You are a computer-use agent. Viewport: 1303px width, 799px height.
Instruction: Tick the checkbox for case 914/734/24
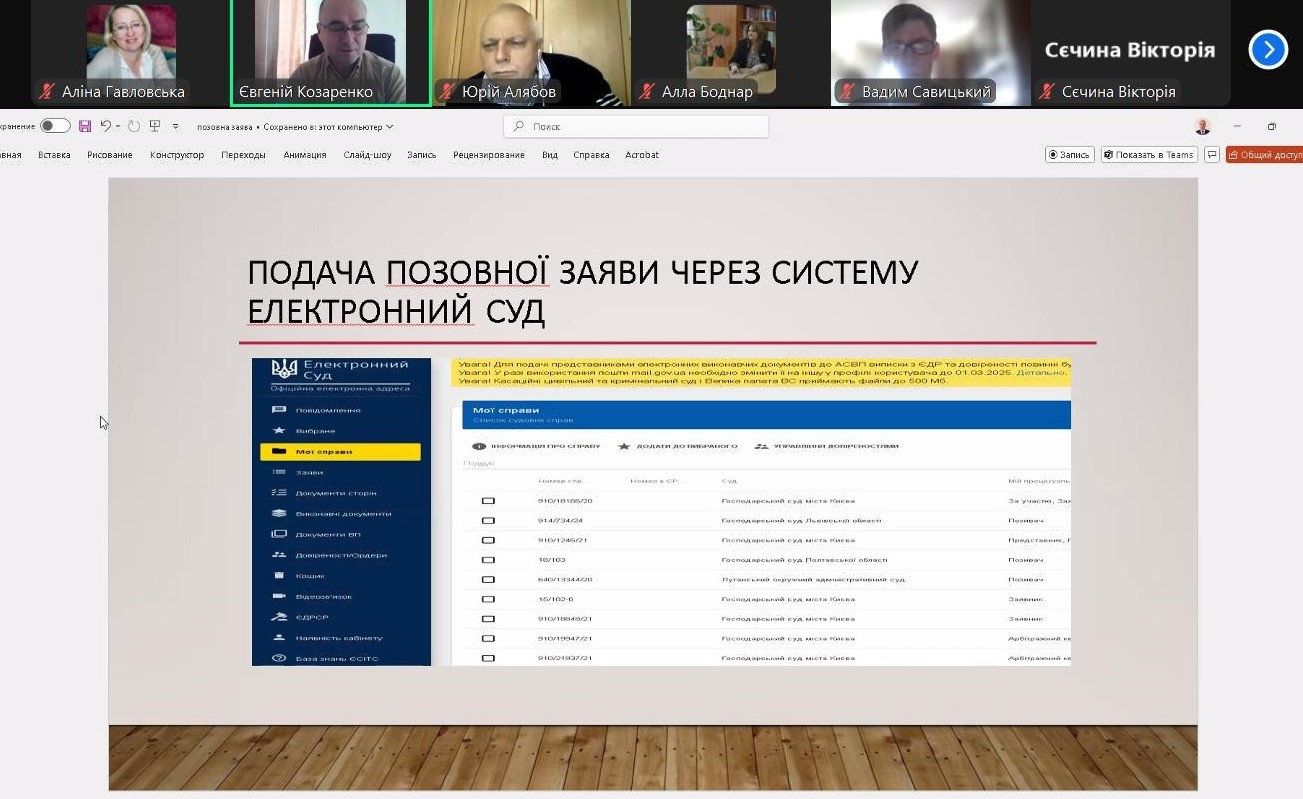489,521
